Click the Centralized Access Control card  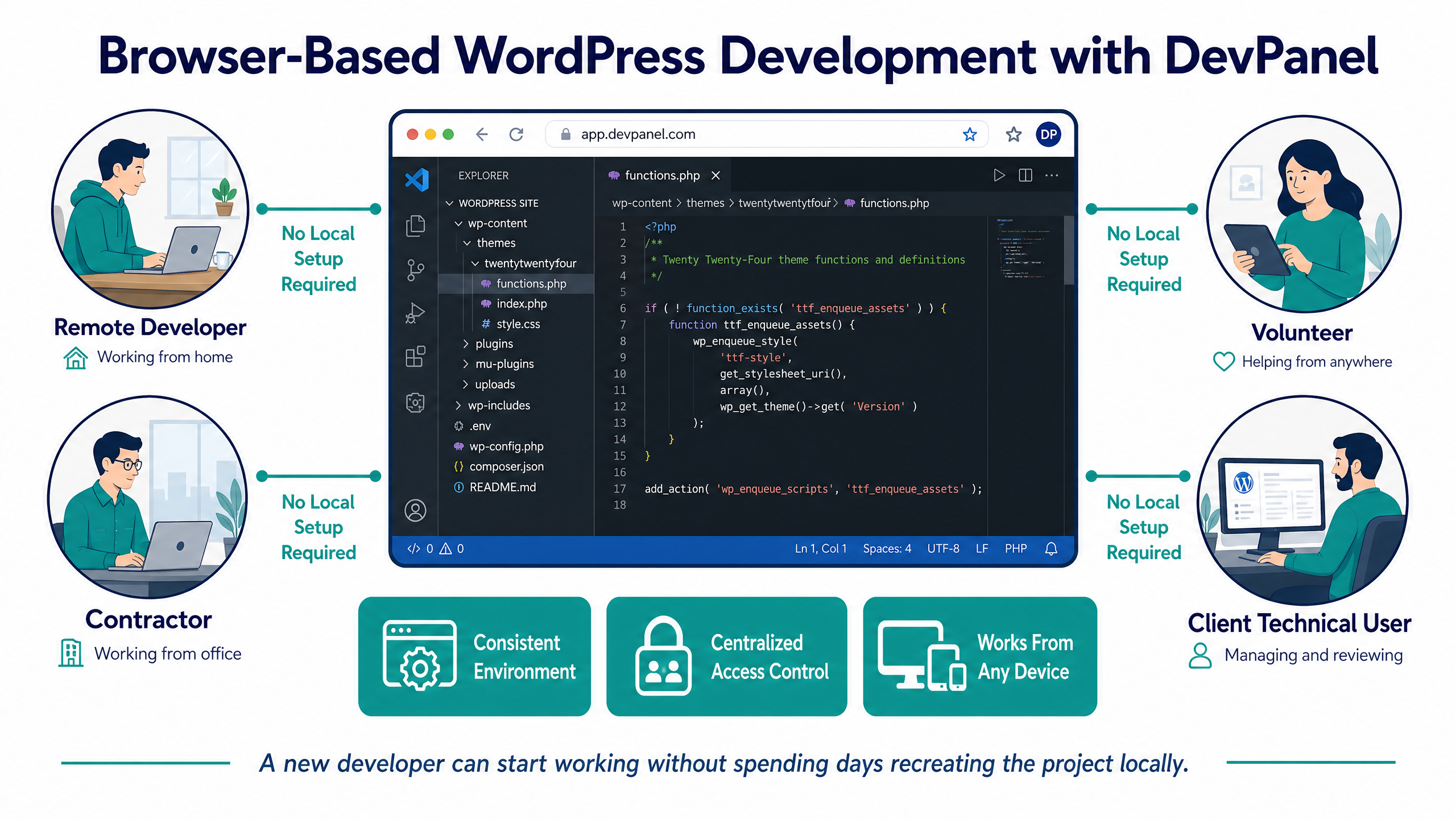point(726,656)
